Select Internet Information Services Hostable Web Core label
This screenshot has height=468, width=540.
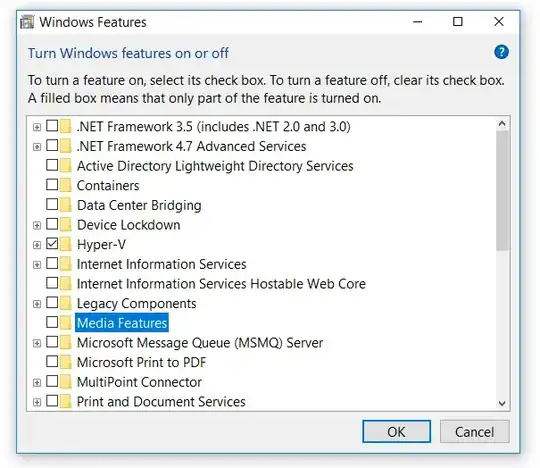pyautogui.click(x=221, y=284)
